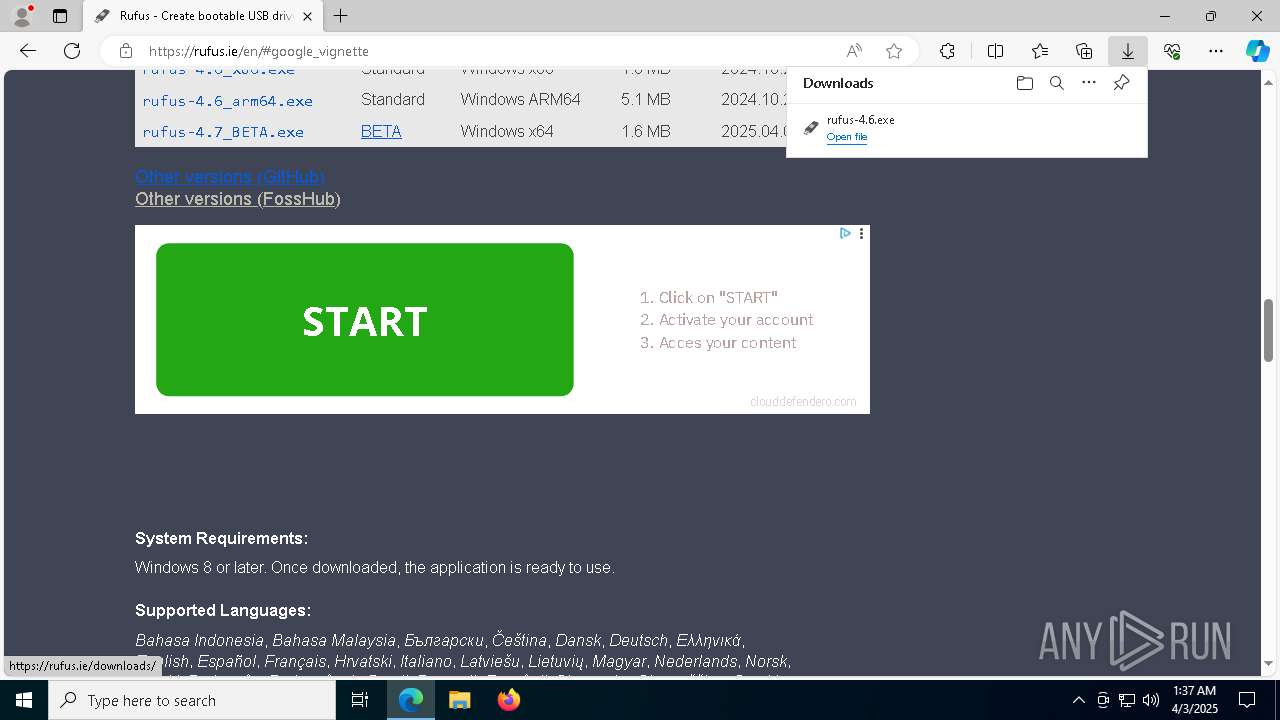
Task: Download rufus-4.6_arm64.exe link
Action: point(228,101)
